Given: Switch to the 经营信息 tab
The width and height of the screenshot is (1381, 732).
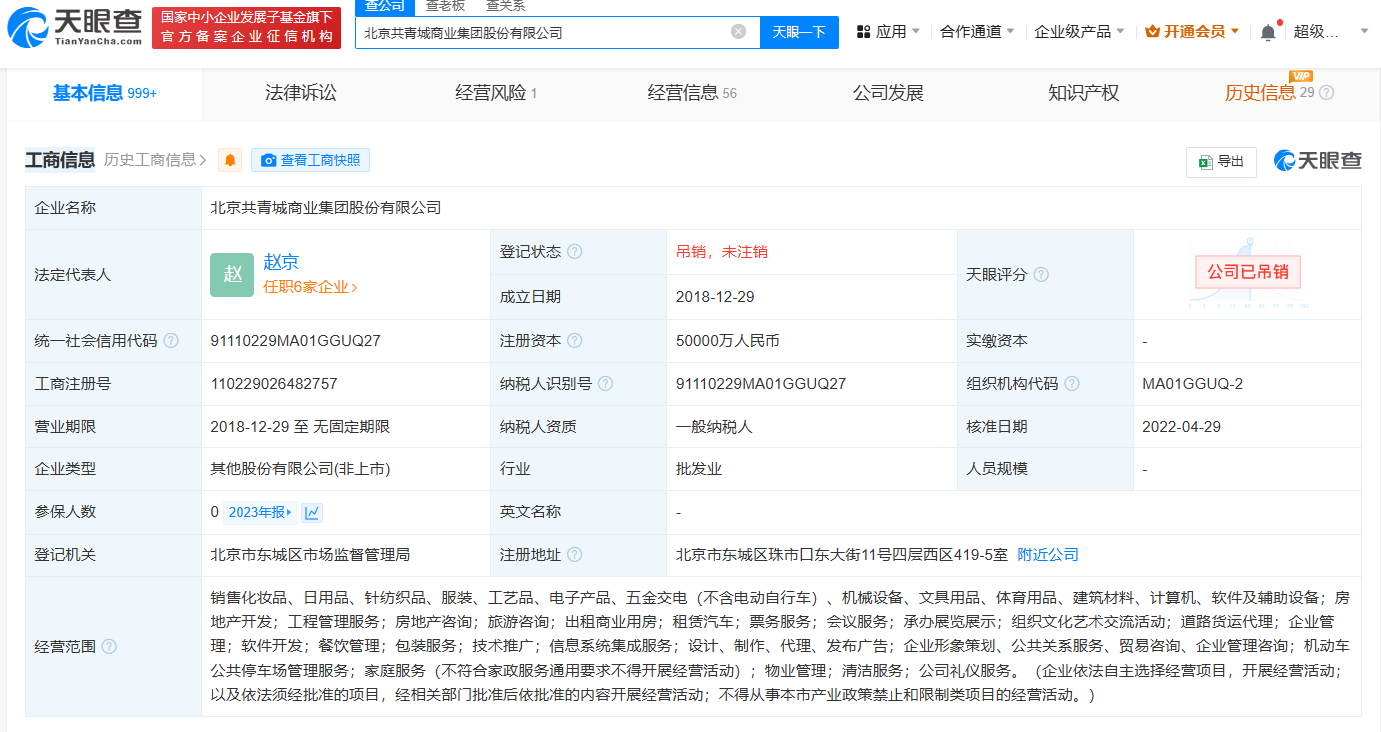Looking at the screenshot, I should tap(692, 93).
